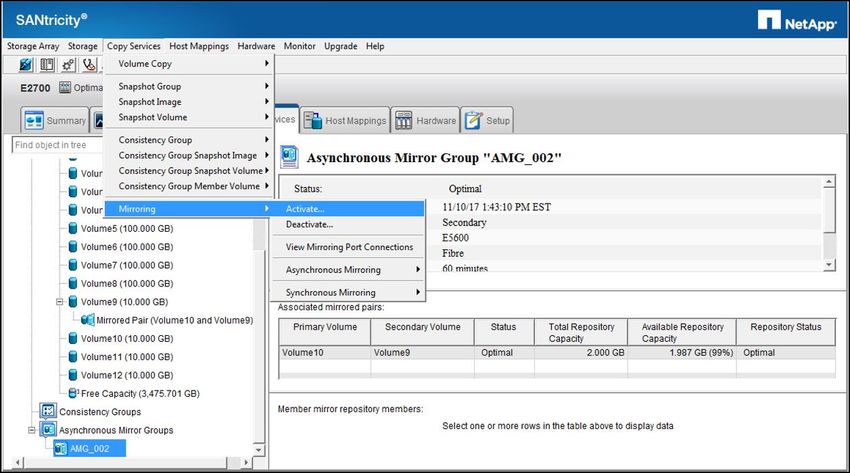The width and height of the screenshot is (850, 473).
Task: Select the Snapshot Volume menu entry
Action: point(188,117)
